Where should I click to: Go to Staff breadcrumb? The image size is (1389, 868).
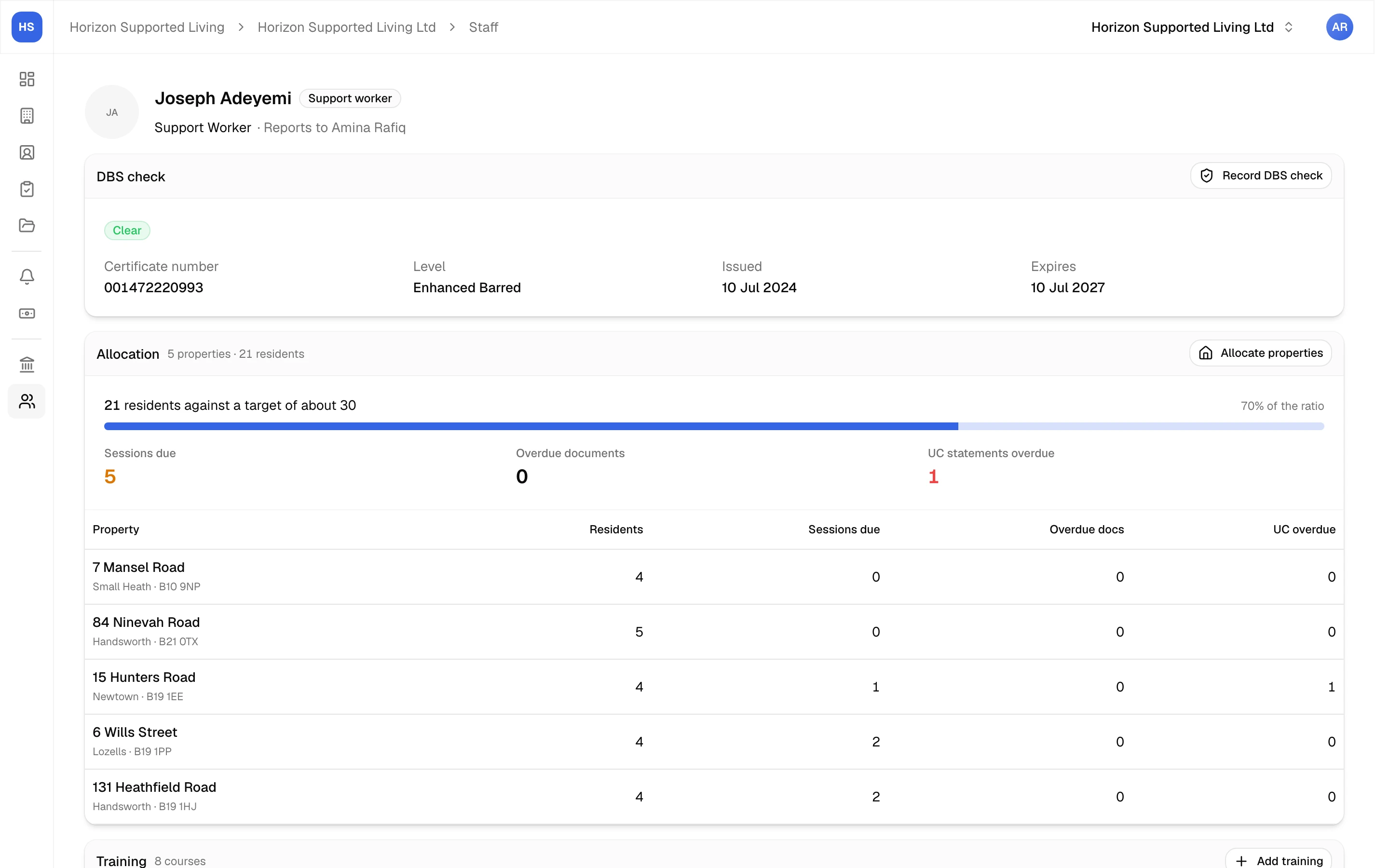point(483,27)
